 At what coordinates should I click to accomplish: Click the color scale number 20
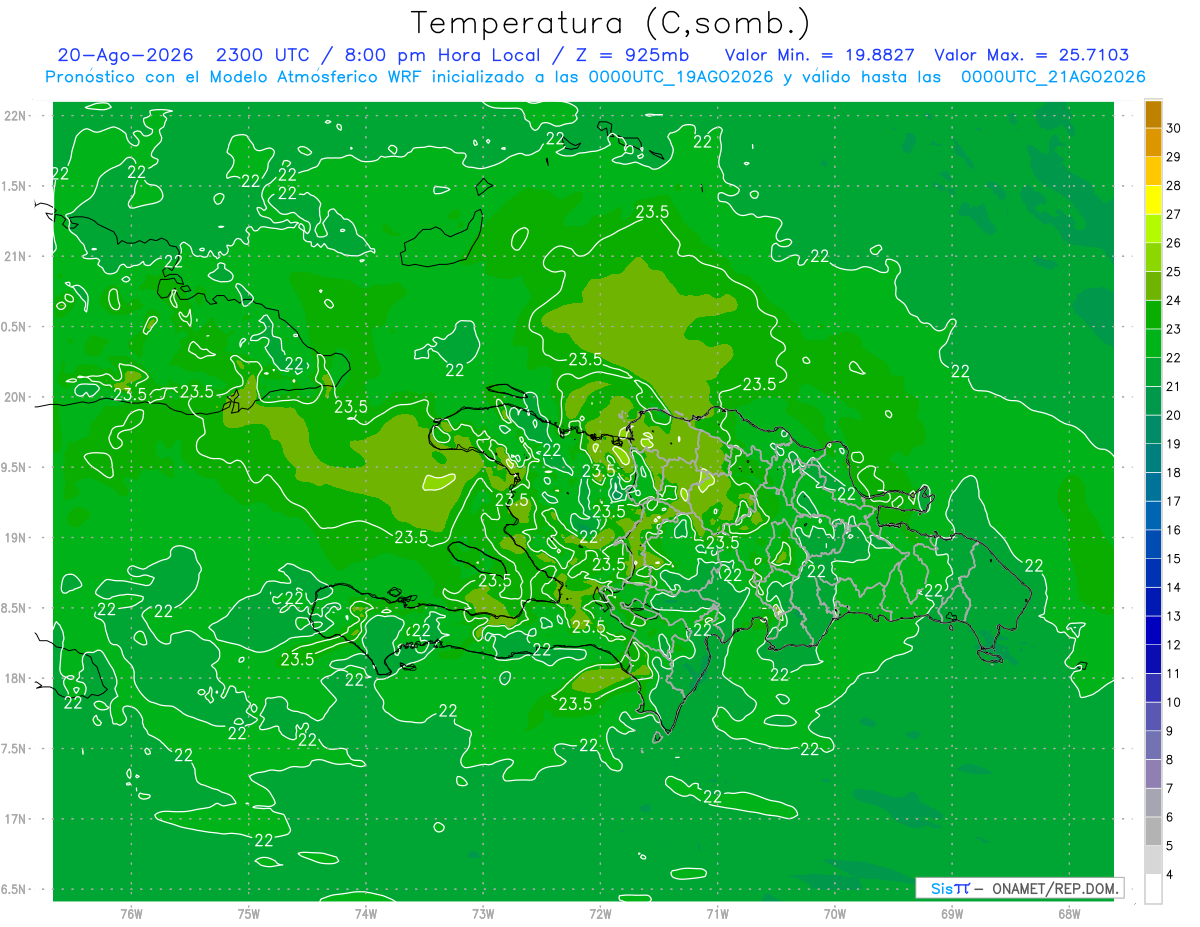point(1174,415)
